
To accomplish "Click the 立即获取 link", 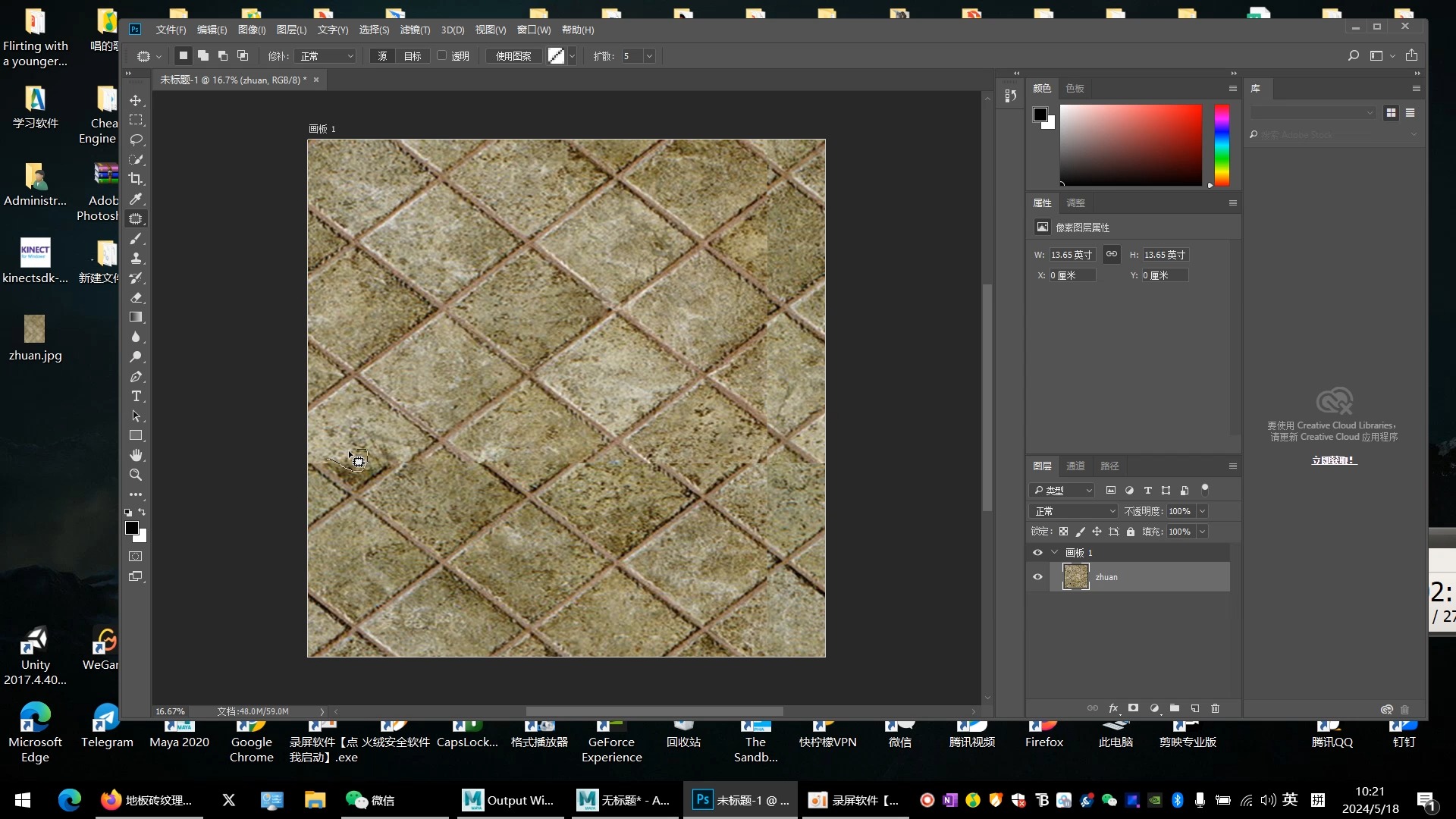I will click(x=1334, y=460).
